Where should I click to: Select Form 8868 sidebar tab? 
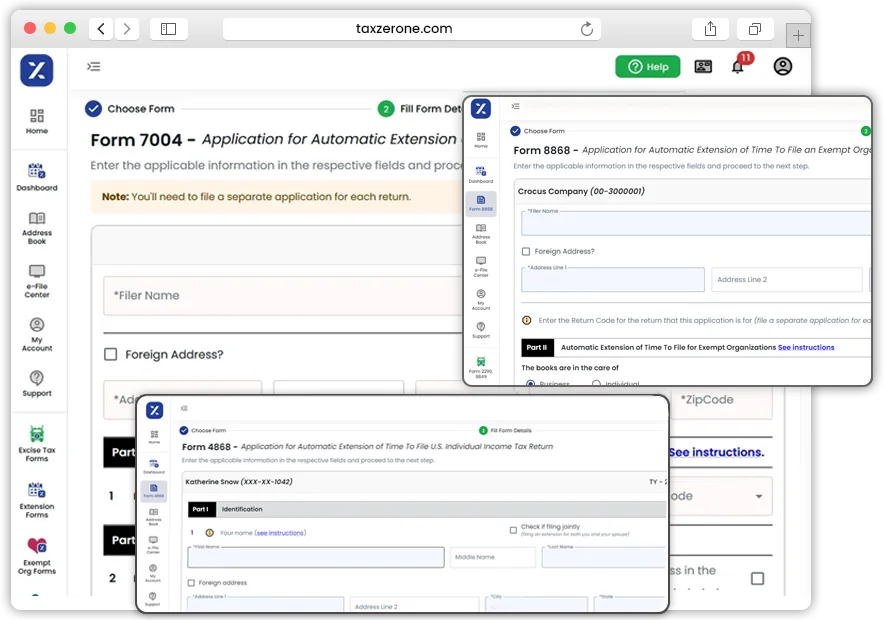(481, 203)
